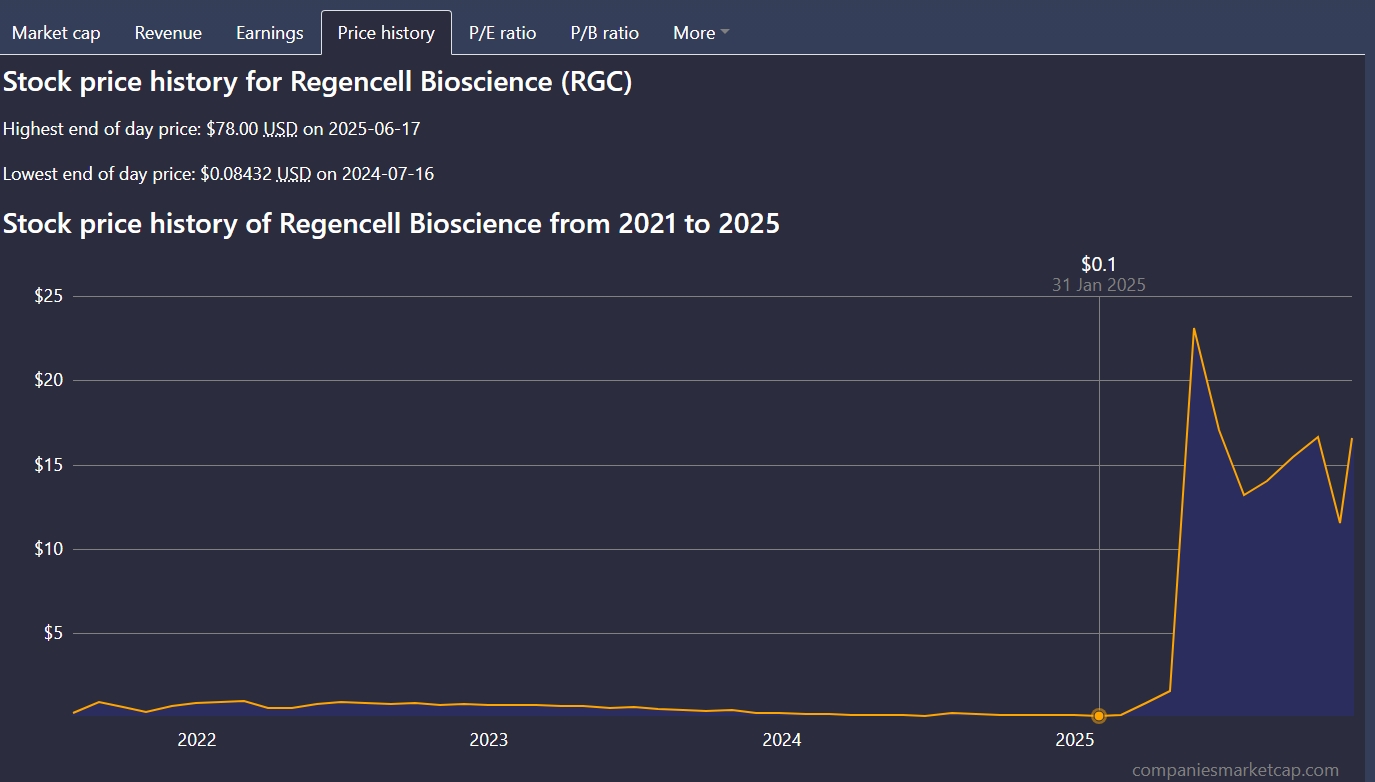Open the Earnings tab
This screenshot has width=1375, height=782.
[270, 33]
